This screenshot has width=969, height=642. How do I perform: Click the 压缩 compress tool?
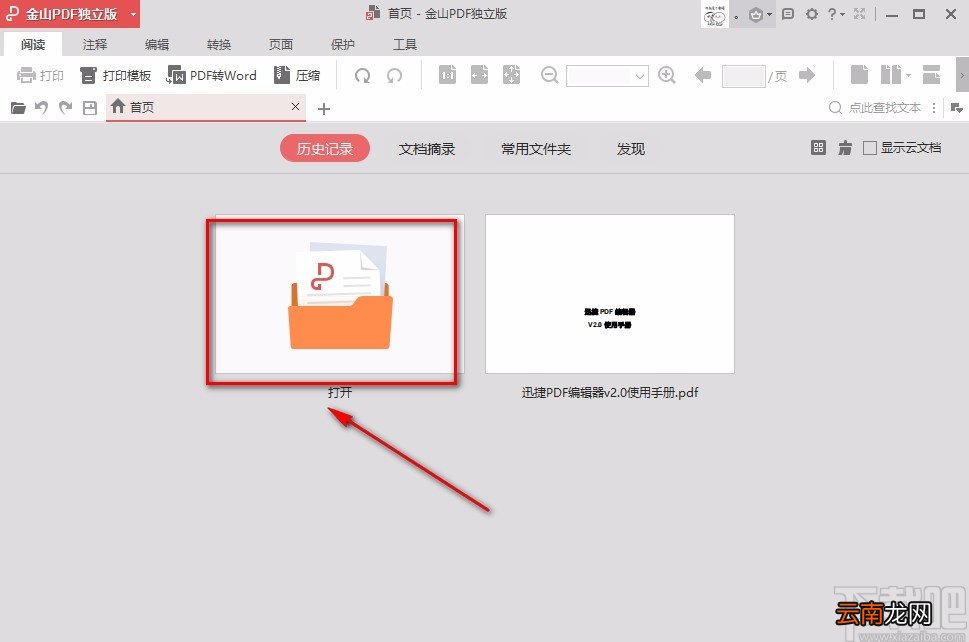coord(297,75)
